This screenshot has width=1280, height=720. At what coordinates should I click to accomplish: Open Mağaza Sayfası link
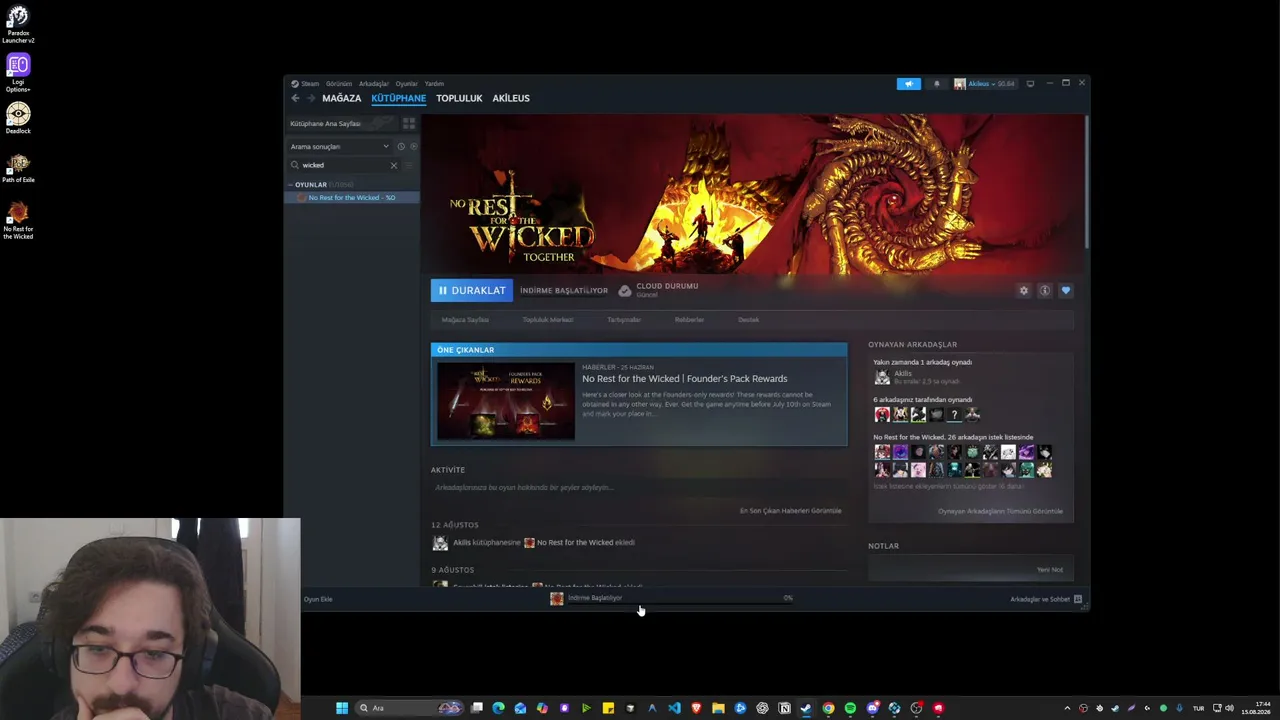pos(465,320)
